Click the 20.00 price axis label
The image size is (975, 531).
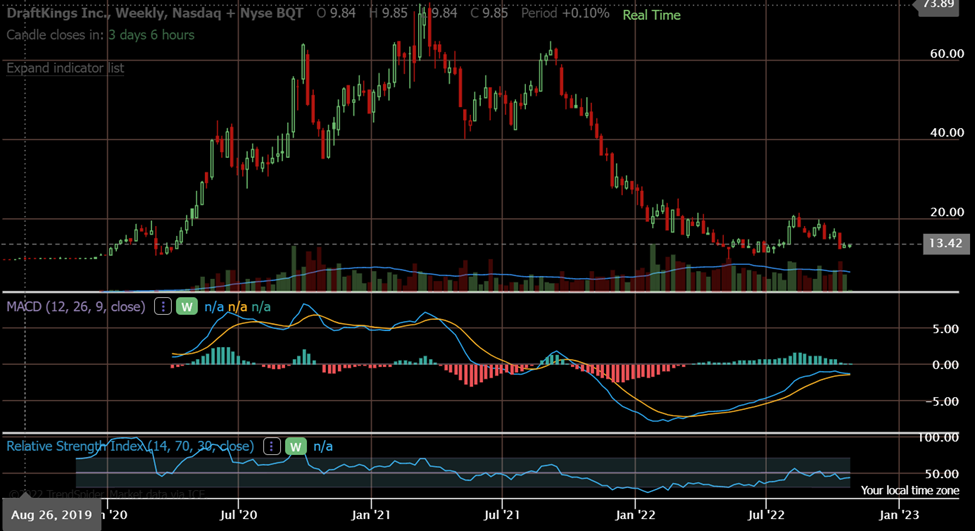(947, 212)
